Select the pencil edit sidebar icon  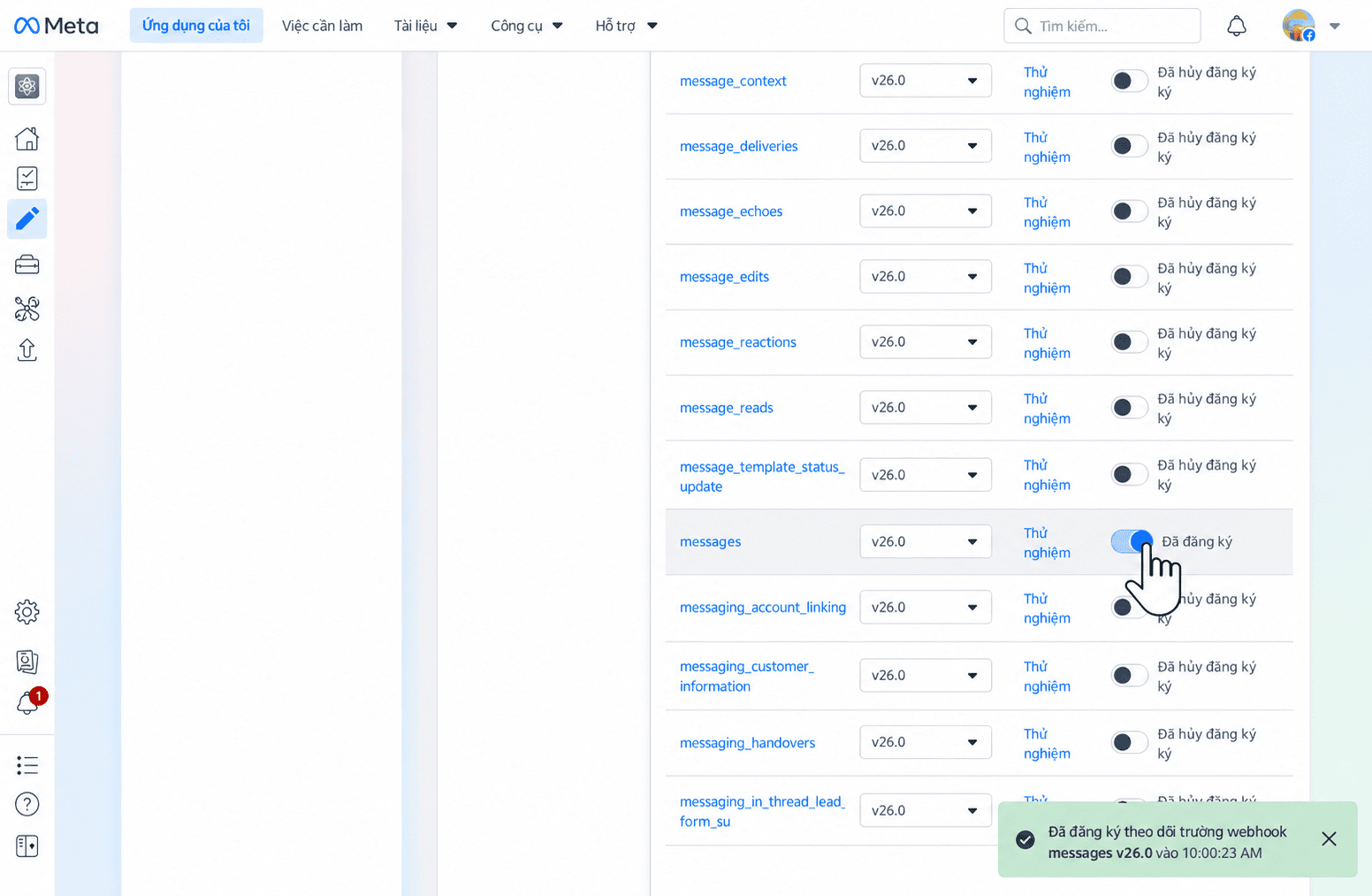(27, 218)
